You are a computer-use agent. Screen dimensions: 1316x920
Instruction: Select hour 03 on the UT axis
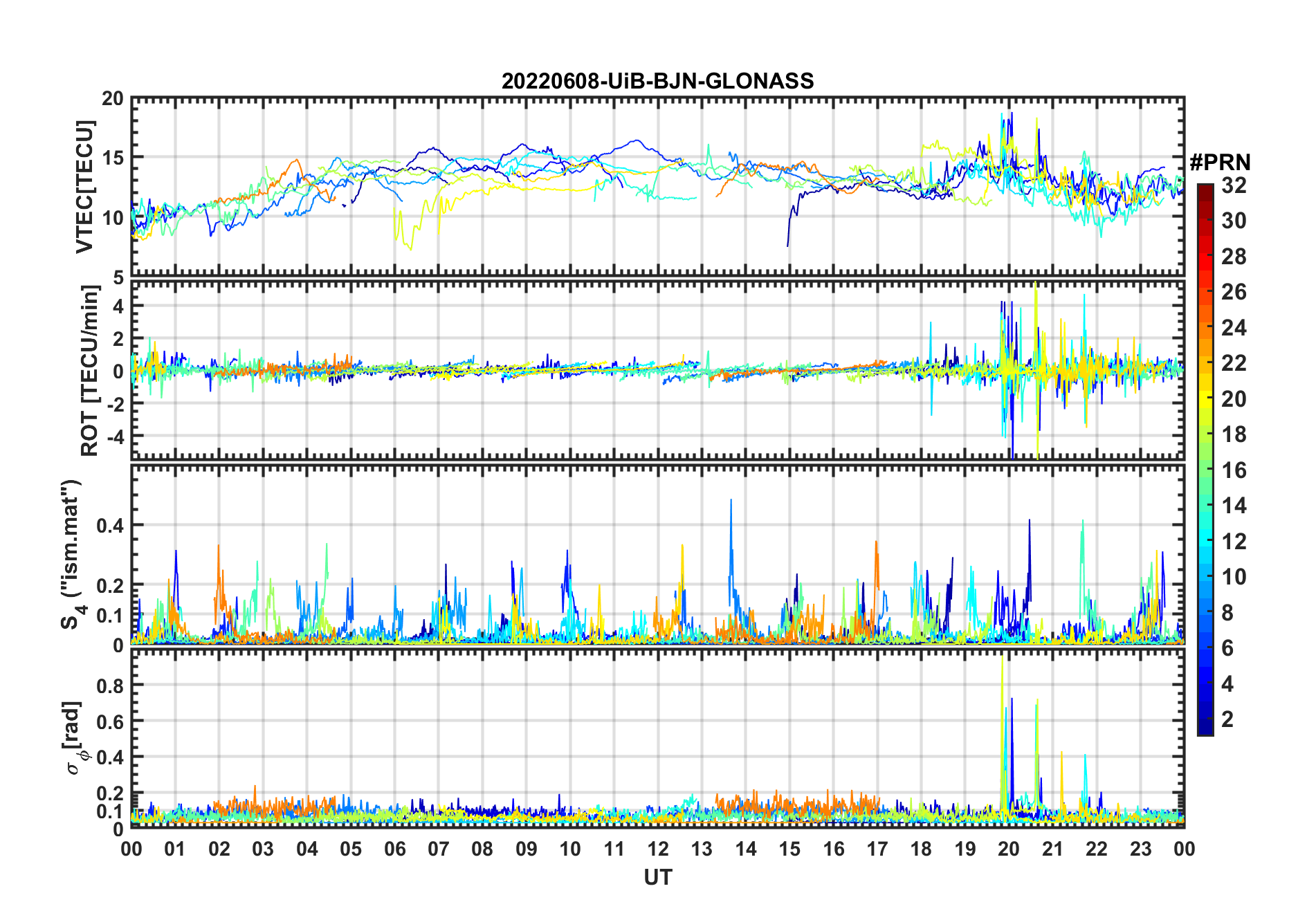click(263, 849)
